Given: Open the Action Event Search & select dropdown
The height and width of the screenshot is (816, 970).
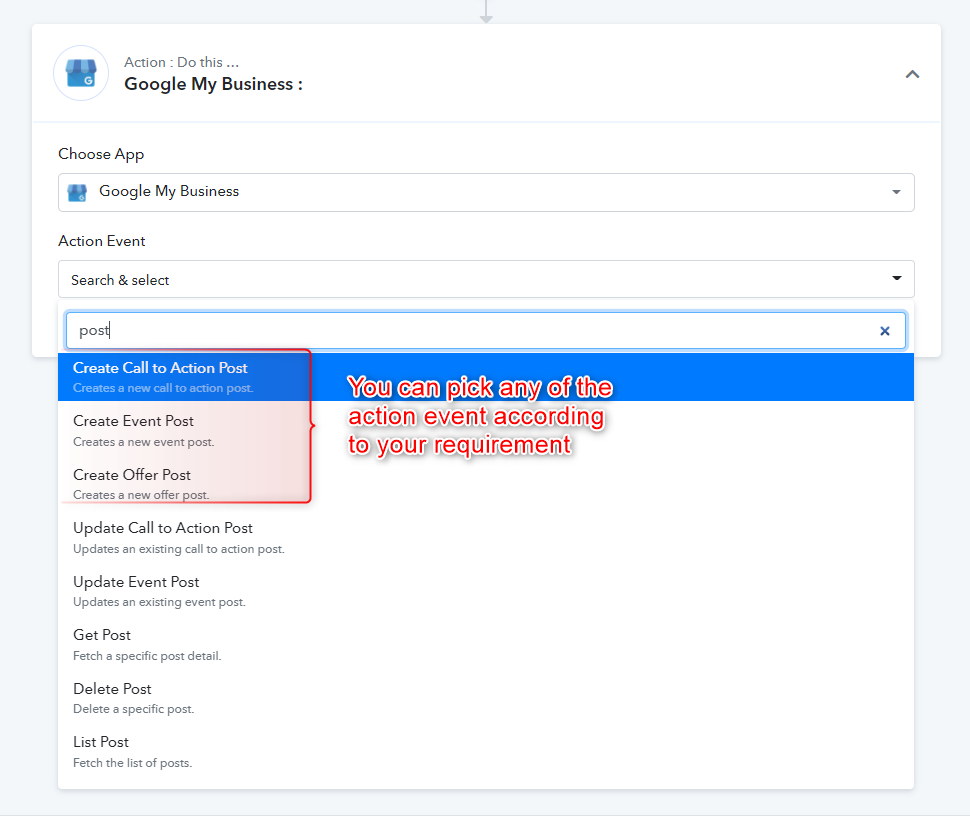Looking at the screenshot, I should point(486,279).
